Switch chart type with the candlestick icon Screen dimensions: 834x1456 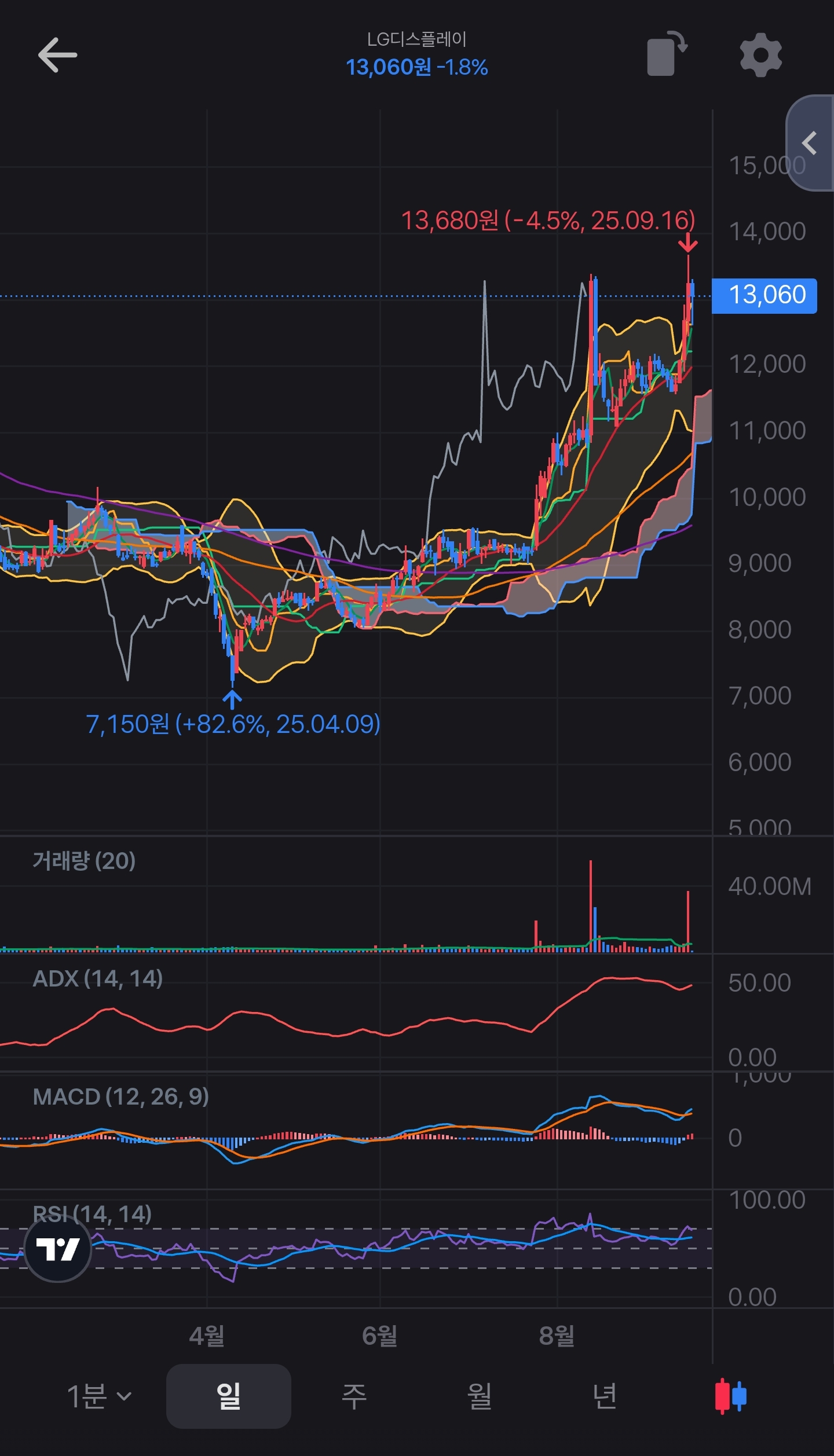pyautogui.click(x=730, y=1396)
